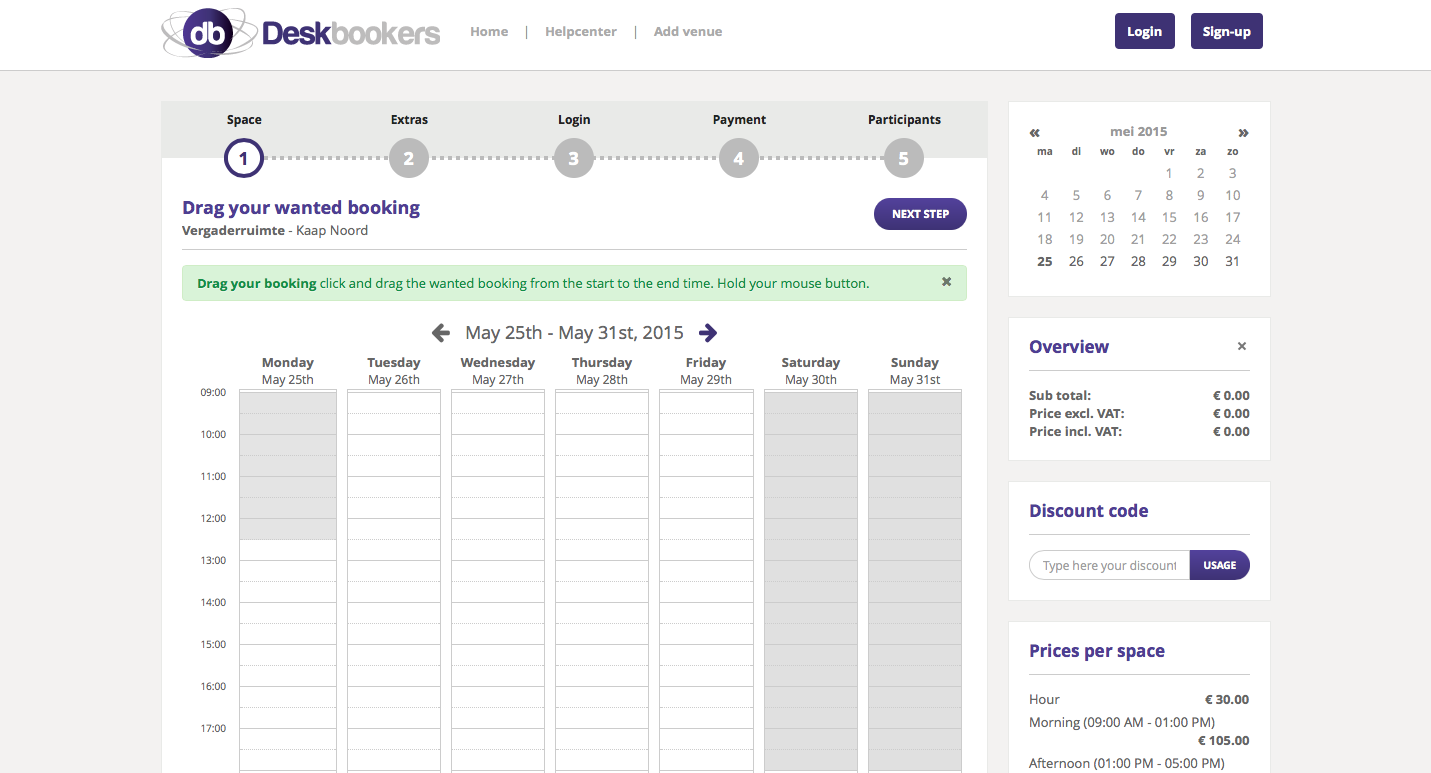
Task: Select Monday May 25th column header
Action: click(288, 369)
